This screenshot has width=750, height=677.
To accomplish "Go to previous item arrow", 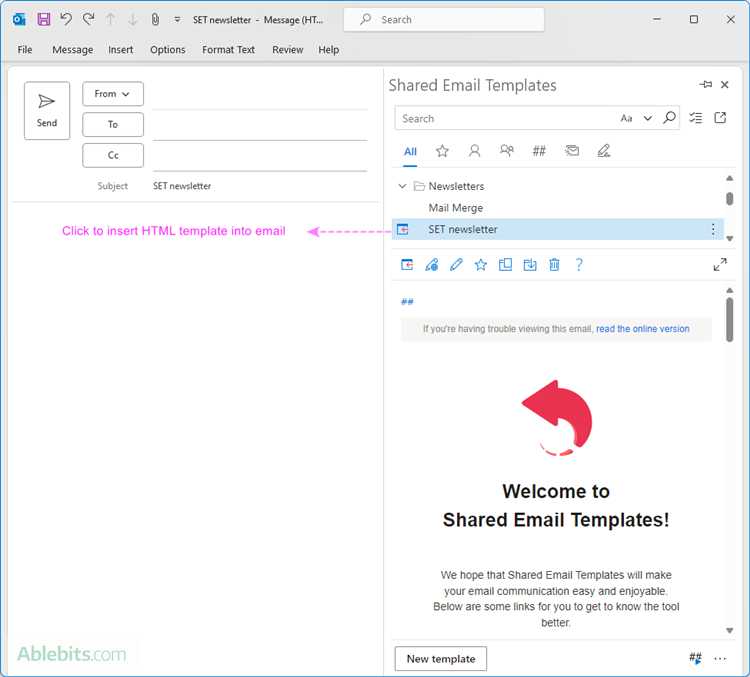I will coord(110,20).
